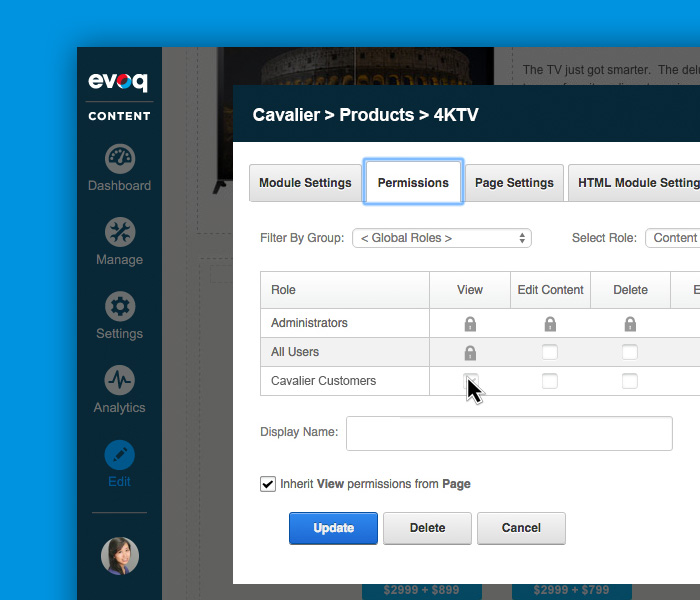Screen dimensions: 700x600
Task: Open the HTML Module Settings tab
Action: (634, 183)
